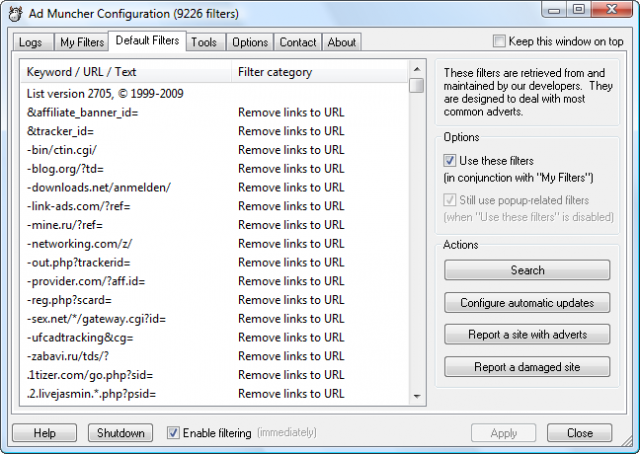Click the filter list scrollbar thumb
Screen dimensions: 640x454
click(417, 85)
